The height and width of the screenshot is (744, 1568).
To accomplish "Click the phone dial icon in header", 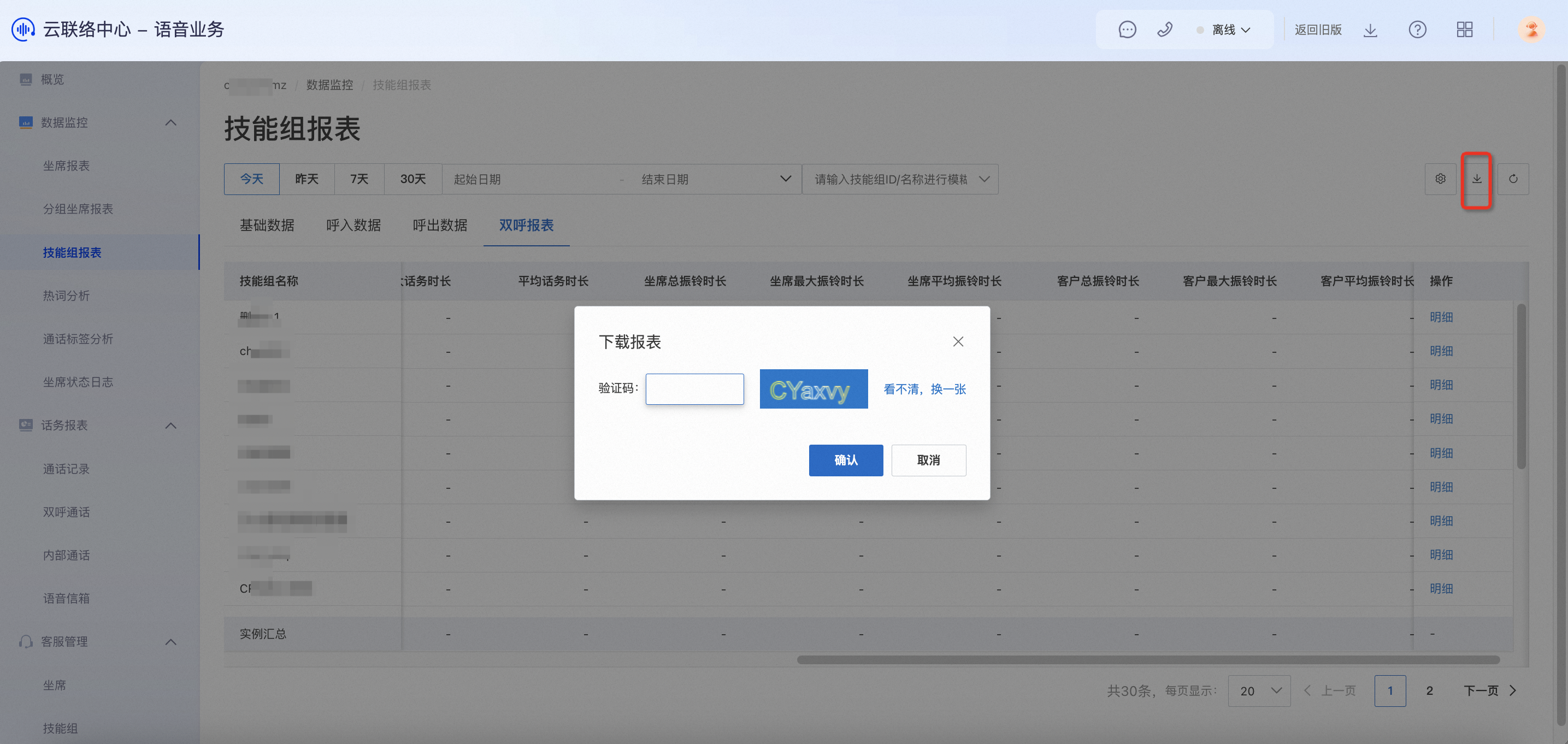I will coord(1164,29).
